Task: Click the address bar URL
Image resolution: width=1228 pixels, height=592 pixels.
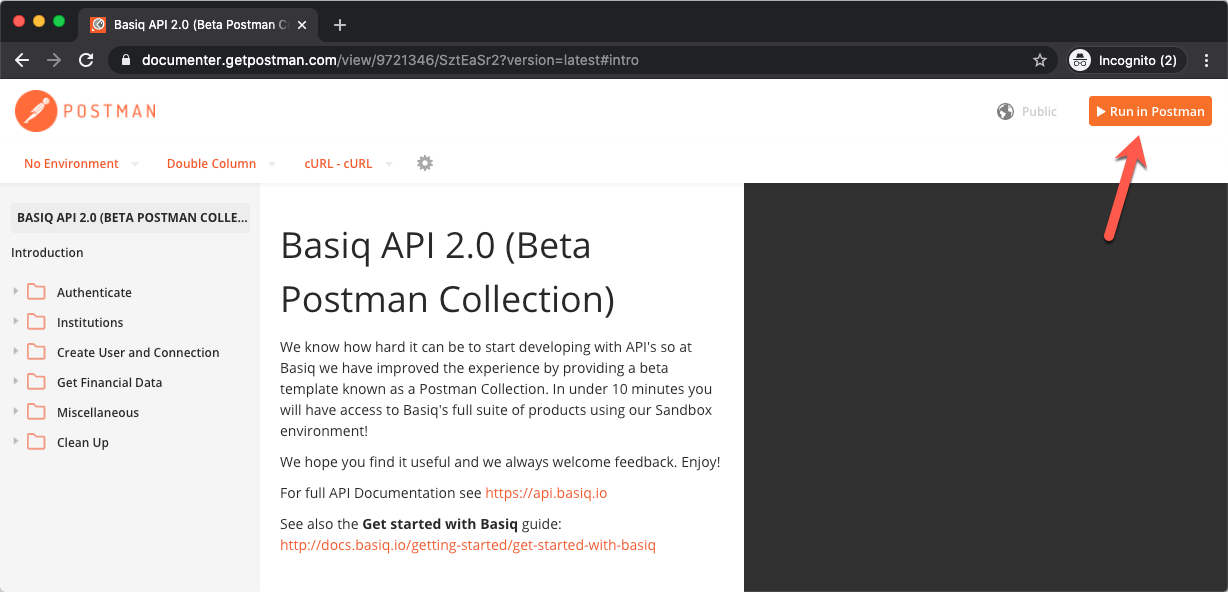Action: 390,60
